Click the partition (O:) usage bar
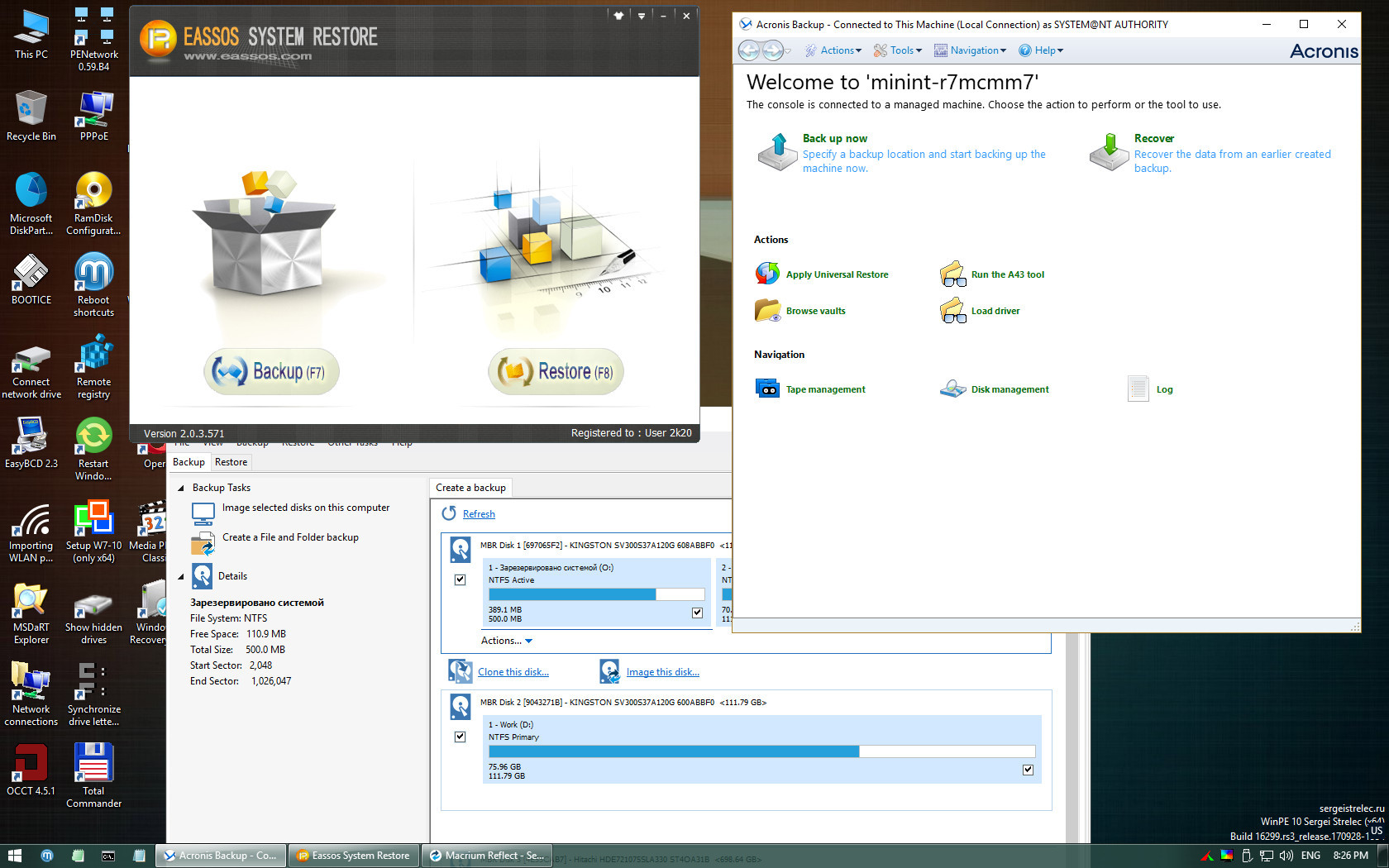1389x868 pixels. 596,594
